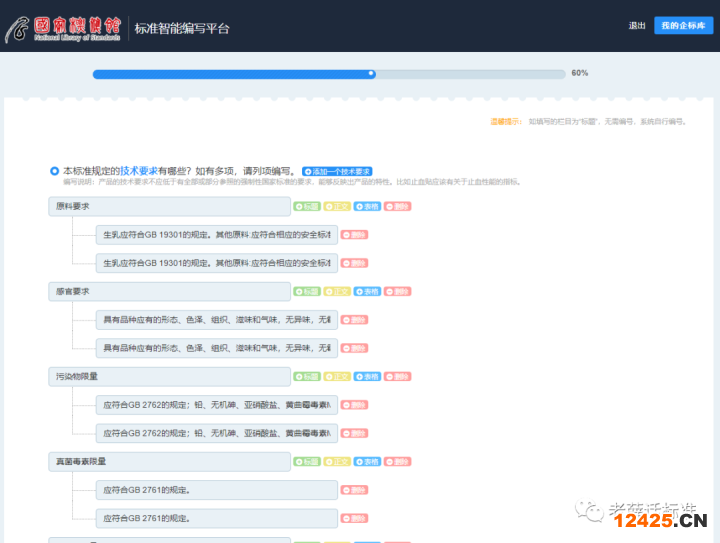Screen dimensions: 720x543
Task: Open 我的企标库 button
Action: [683, 26]
